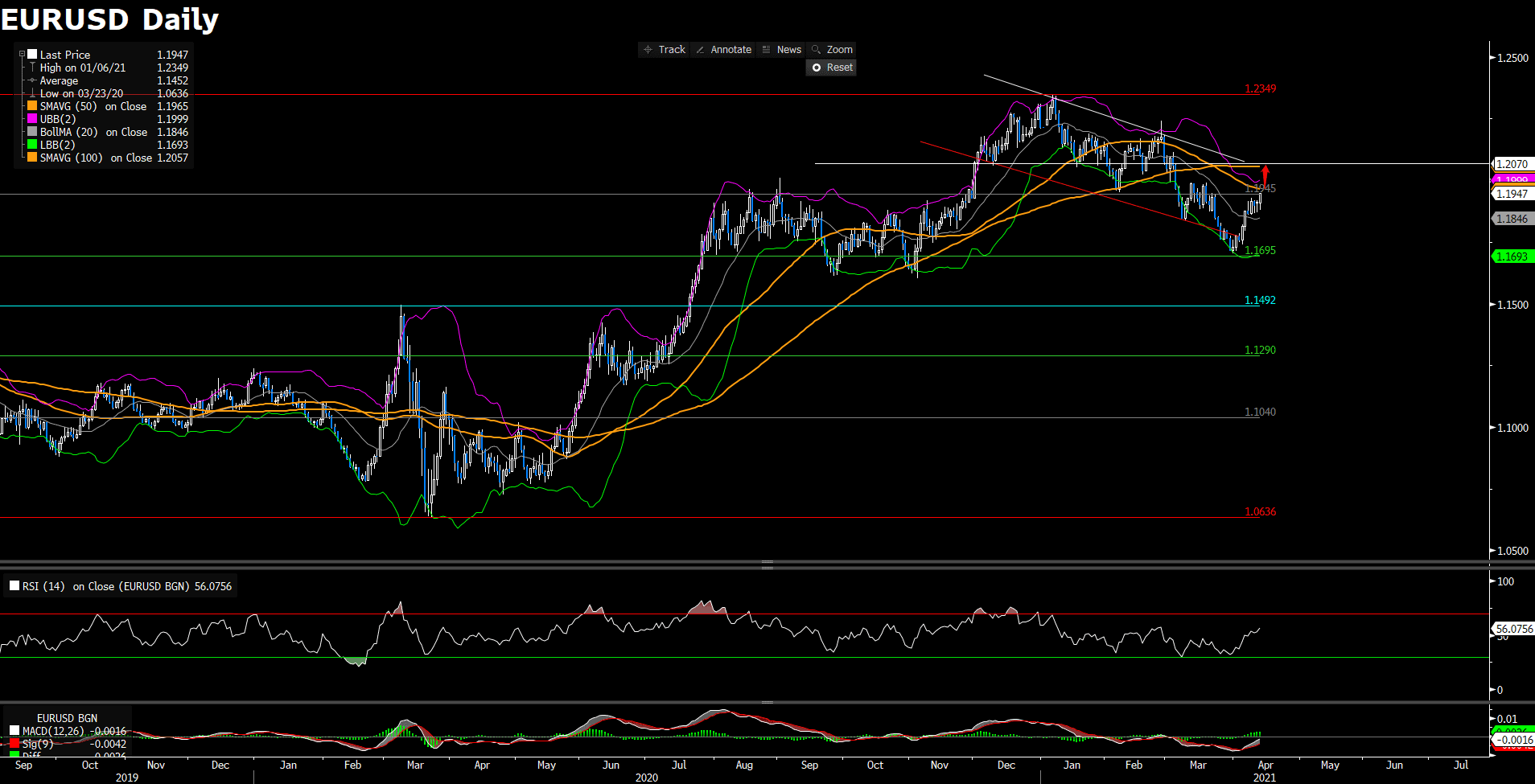The image size is (1535, 784).
Task: Select the Zoom tool label
Action: (x=839, y=50)
